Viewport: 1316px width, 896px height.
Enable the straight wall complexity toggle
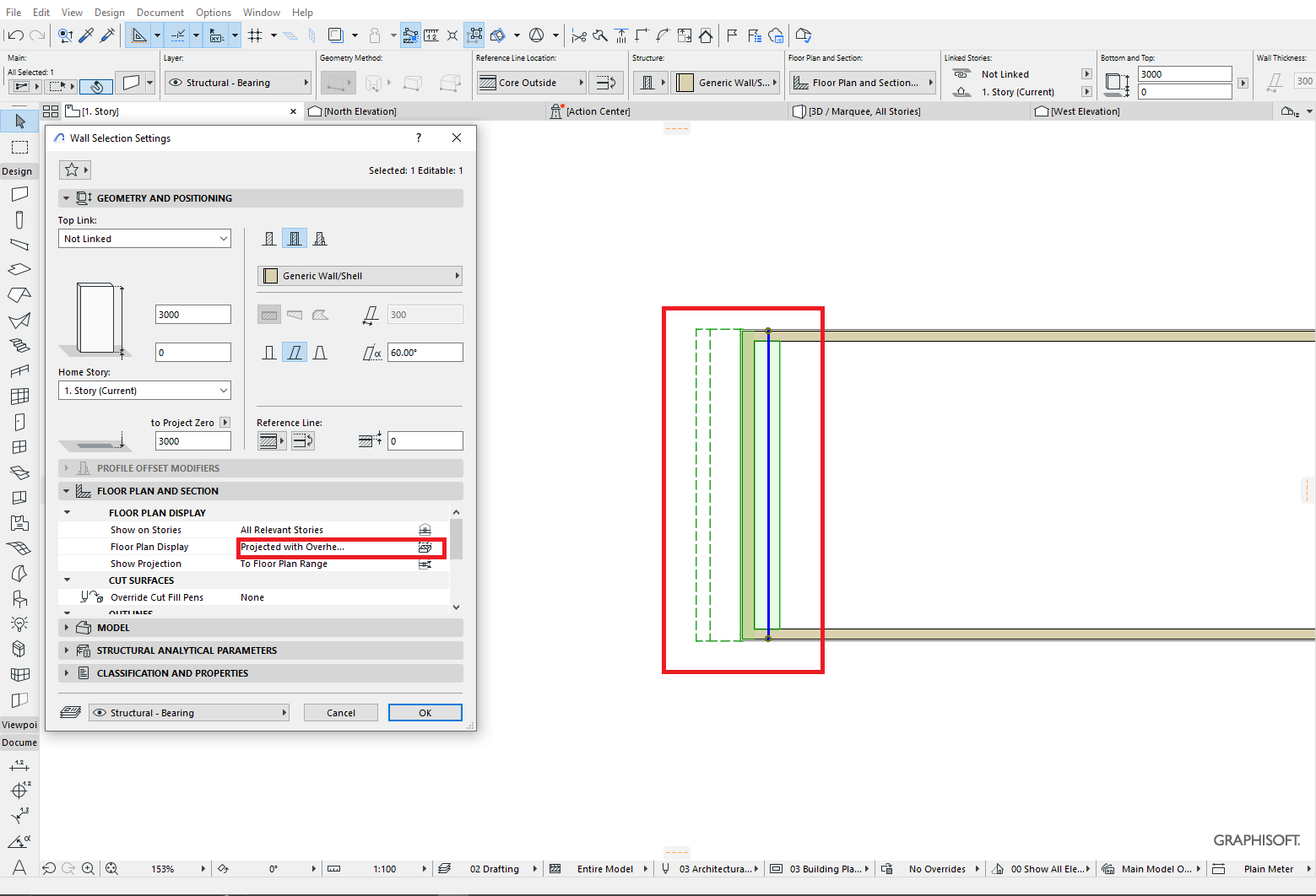268,314
